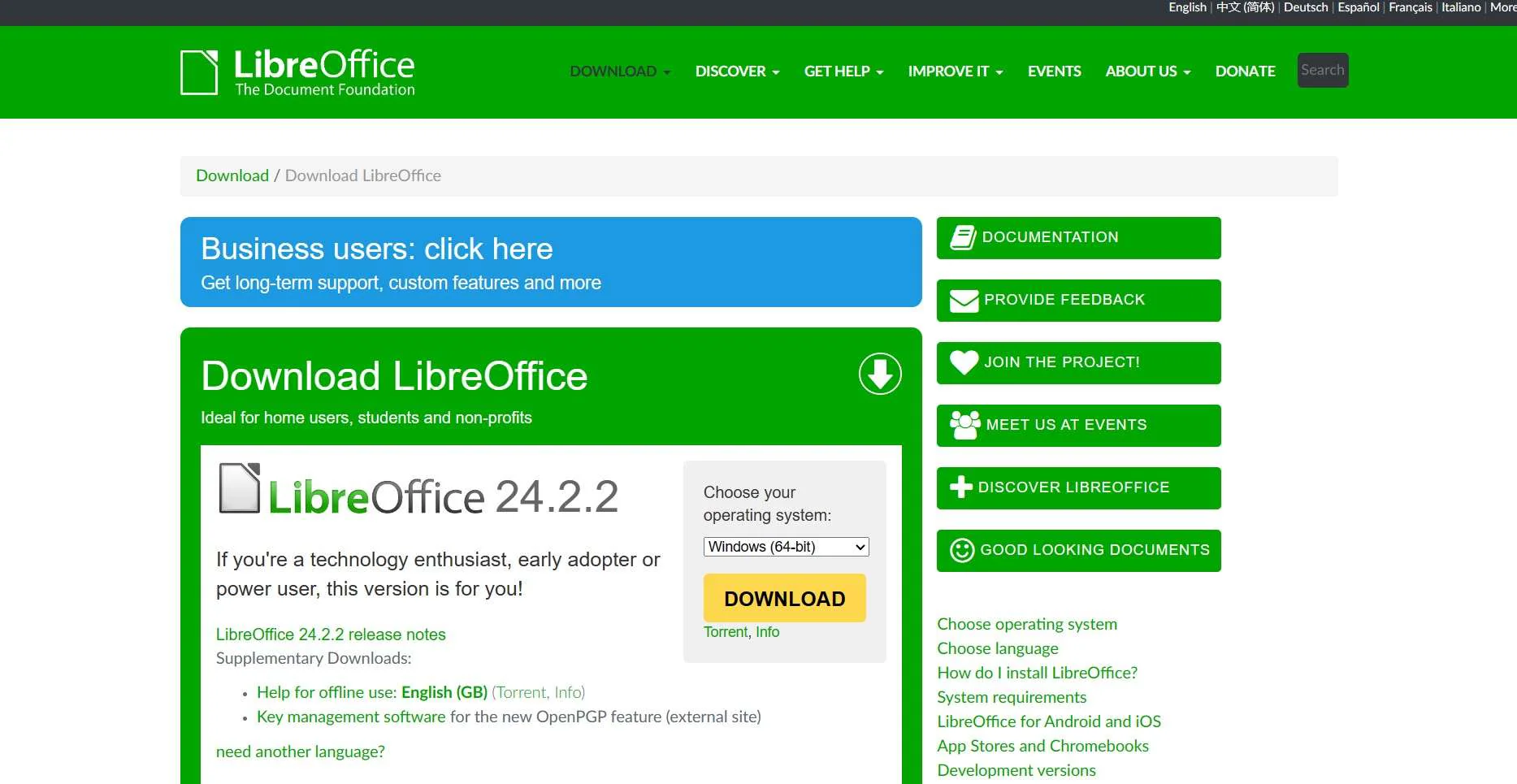Open the DONATE page
Image resolution: width=1517 pixels, height=784 pixels.
(x=1245, y=71)
